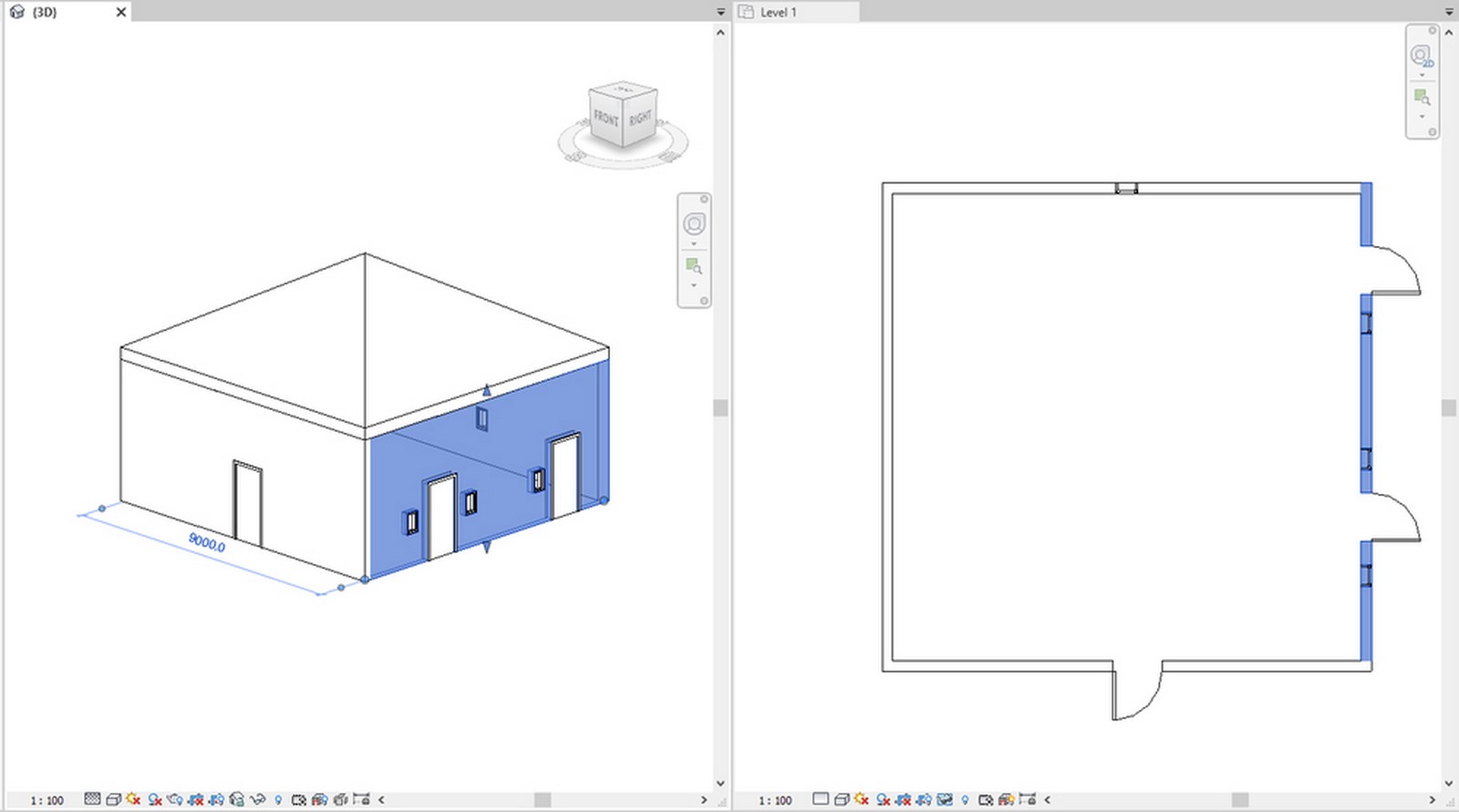Screen dimensions: 1459x812
Task: Toggle Reveal Constraints in 3D view bar
Action: (361, 799)
